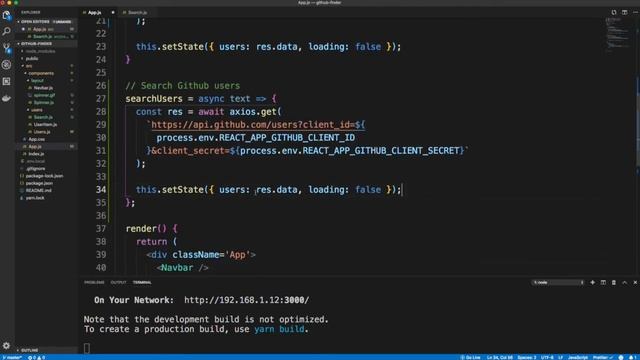Maximize the terminal panel with the chevron
The width and height of the screenshot is (640, 360).
point(624,282)
